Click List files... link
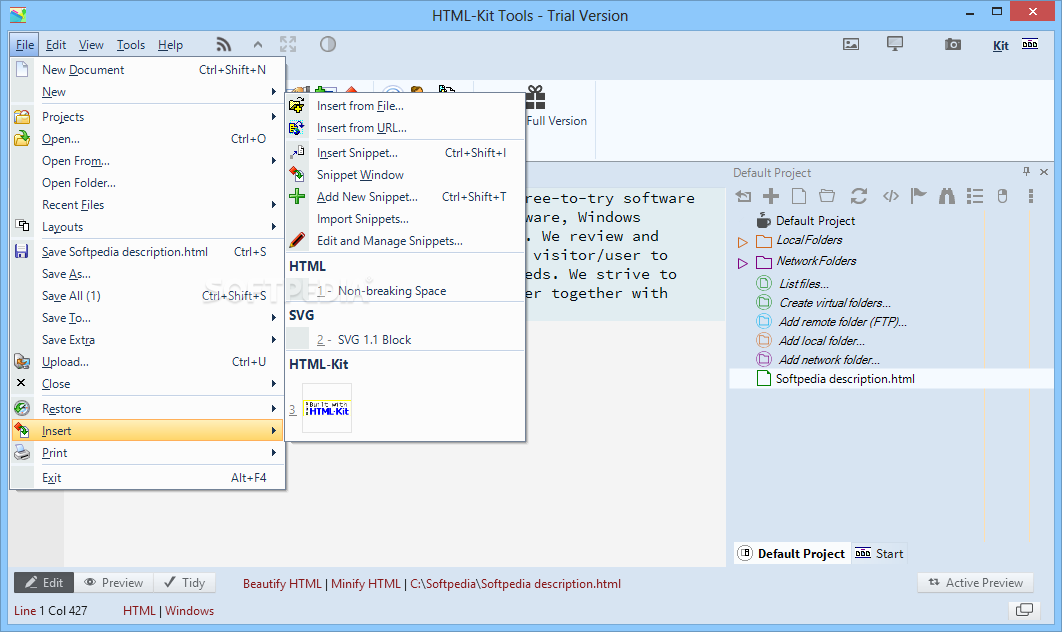 pos(804,284)
